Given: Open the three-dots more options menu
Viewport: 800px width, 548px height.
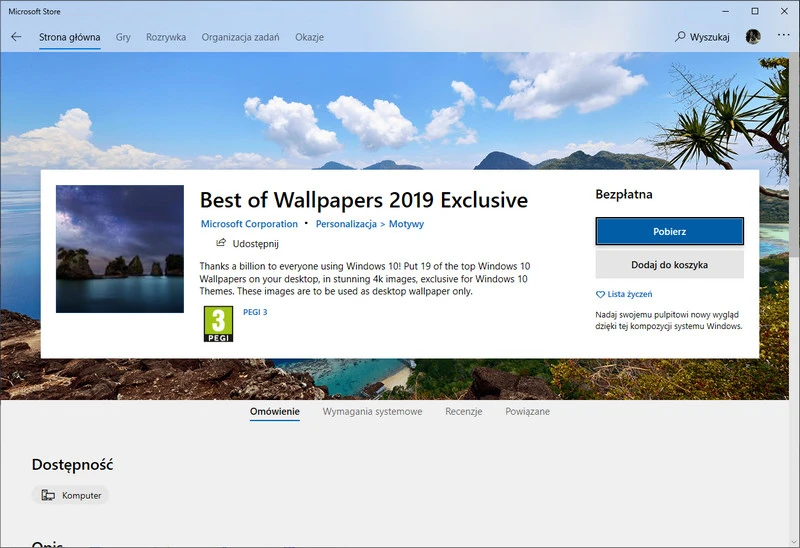Looking at the screenshot, I should 783,37.
